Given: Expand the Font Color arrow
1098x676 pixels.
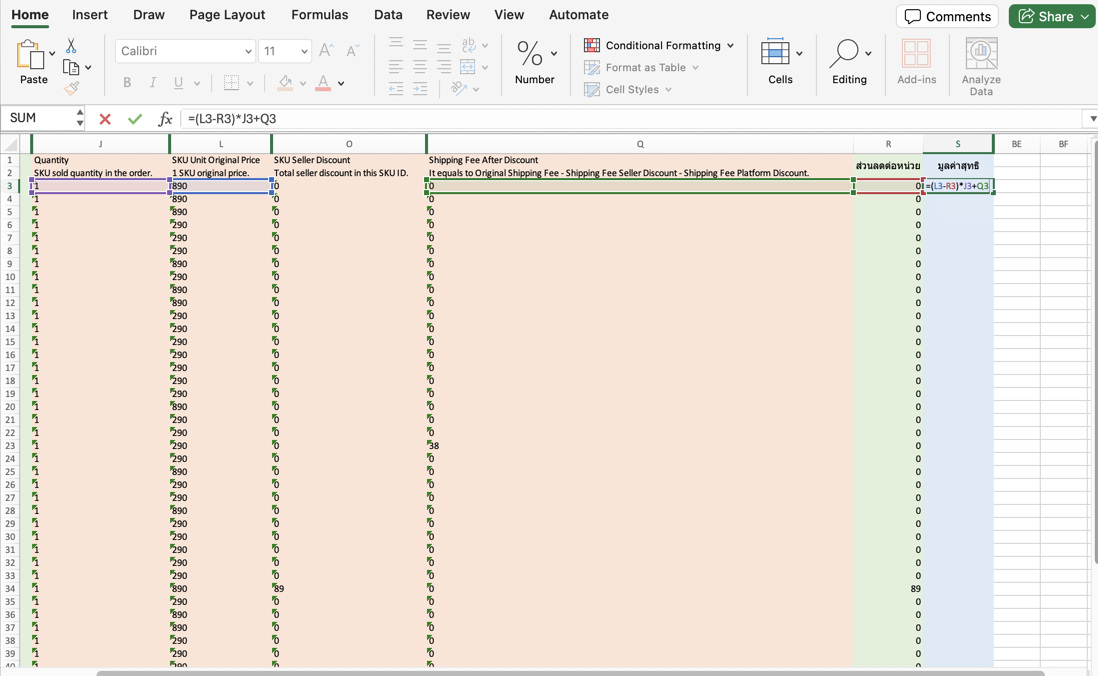Looking at the screenshot, I should pyautogui.click(x=341, y=83).
